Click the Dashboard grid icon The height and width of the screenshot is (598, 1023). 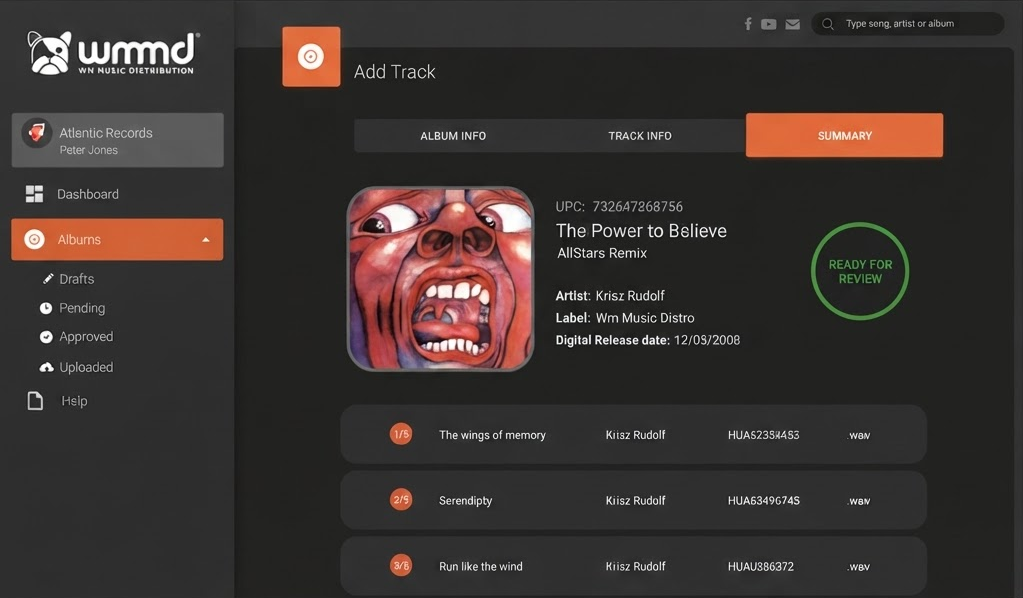pyautogui.click(x=34, y=194)
